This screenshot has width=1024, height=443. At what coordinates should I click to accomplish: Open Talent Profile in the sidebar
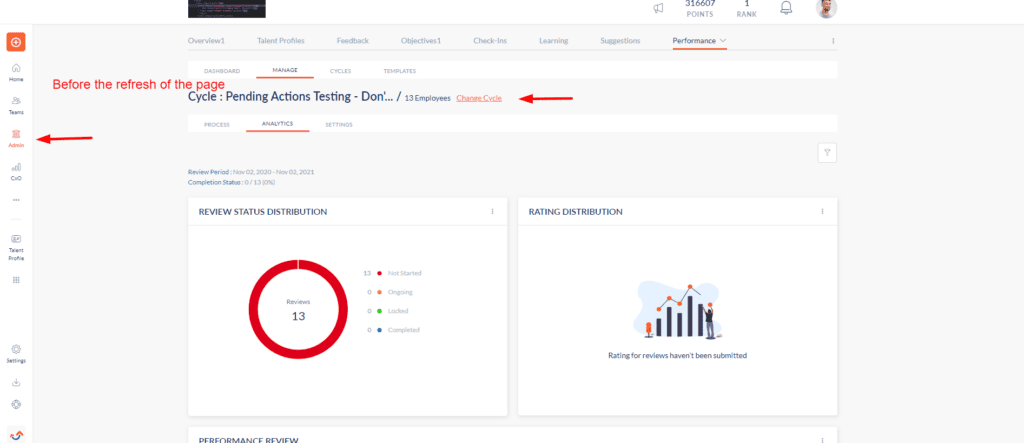16,248
